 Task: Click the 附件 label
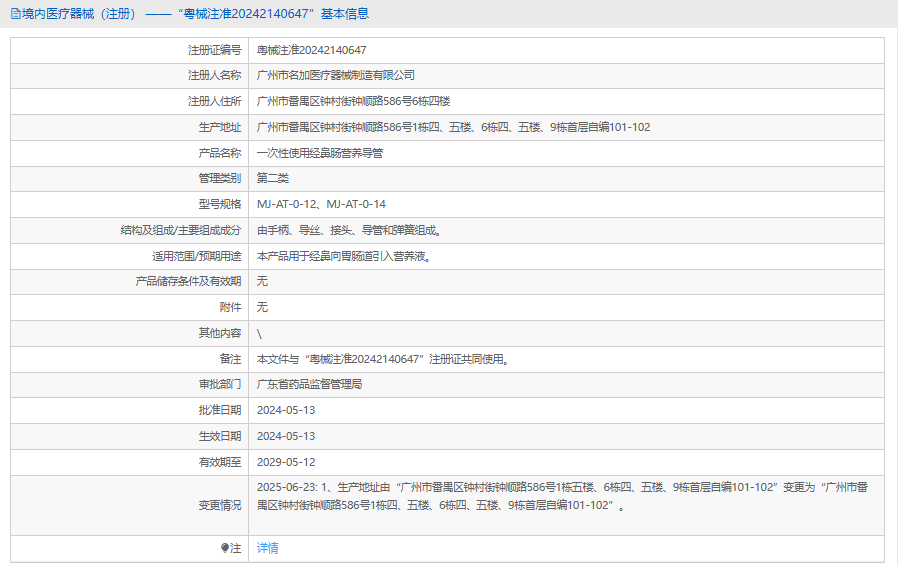[x=230, y=307]
